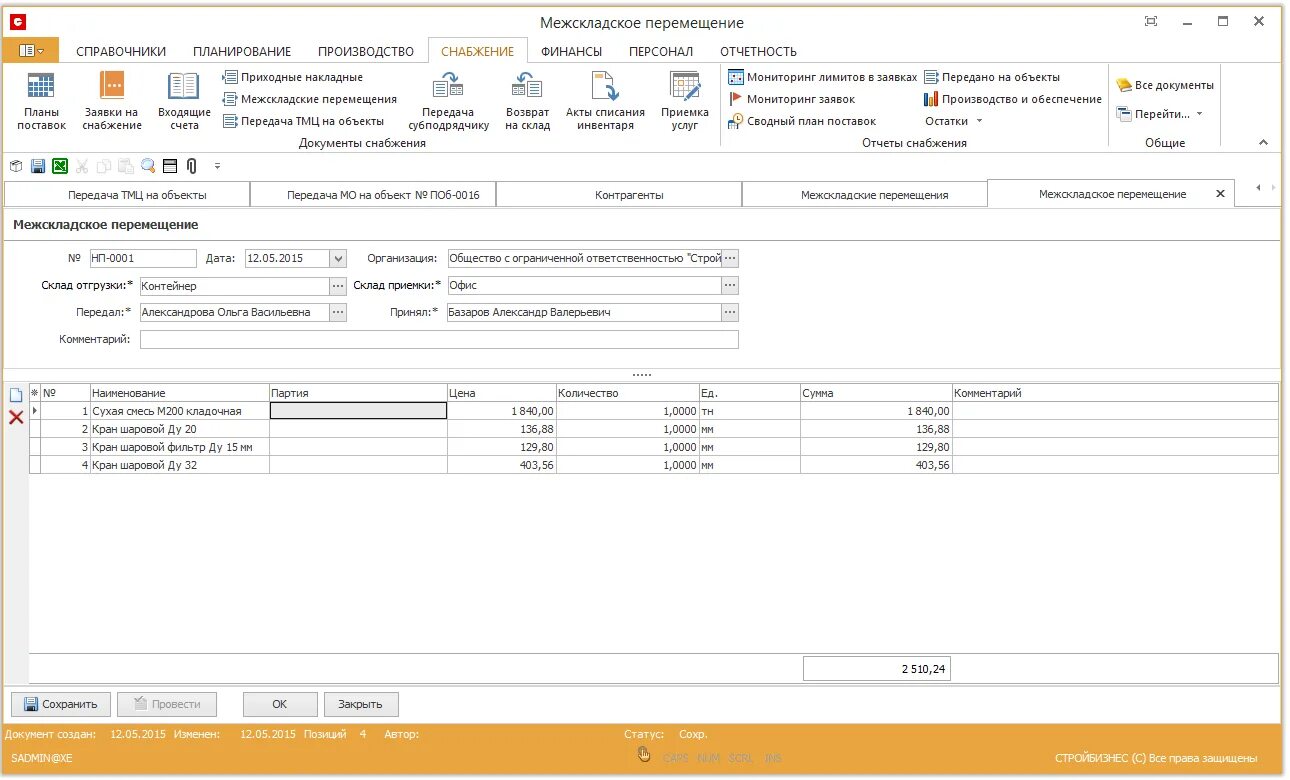Open Межскладские перемещения from the ribbon

tap(309, 99)
